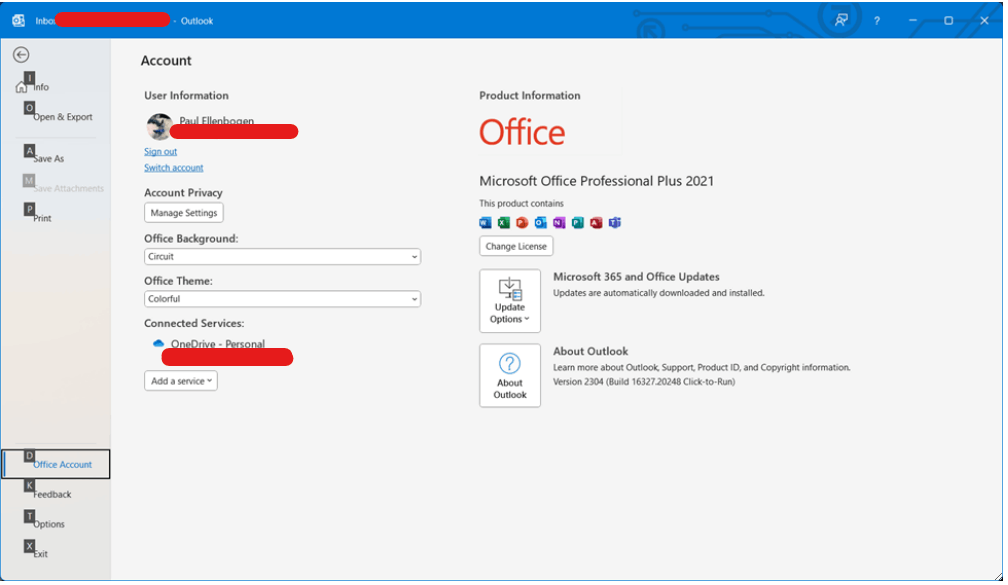Click the Access product icon
This screenshot has height=585, width=1008.
597,223
